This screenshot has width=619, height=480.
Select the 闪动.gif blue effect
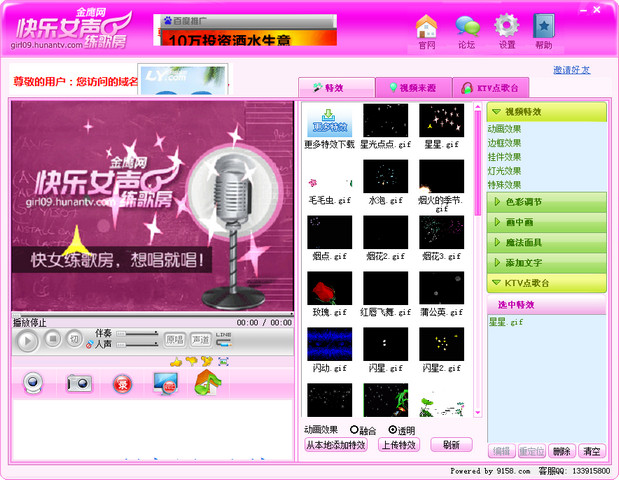point(329,344)
